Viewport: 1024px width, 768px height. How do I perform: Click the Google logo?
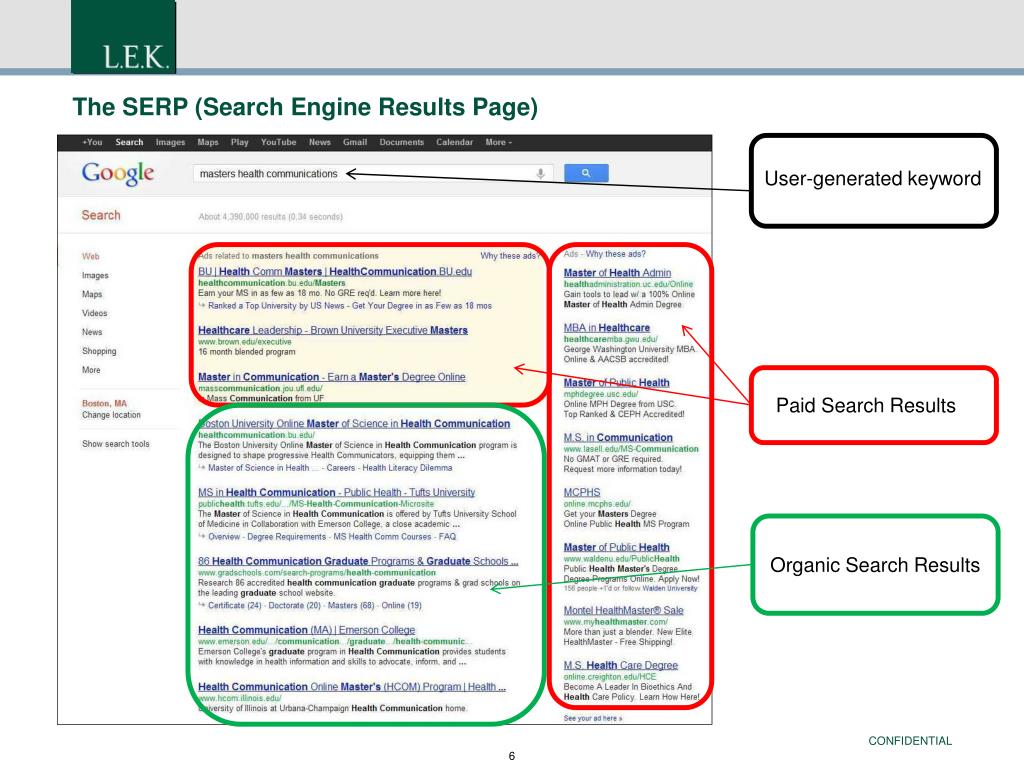(118, 173)
